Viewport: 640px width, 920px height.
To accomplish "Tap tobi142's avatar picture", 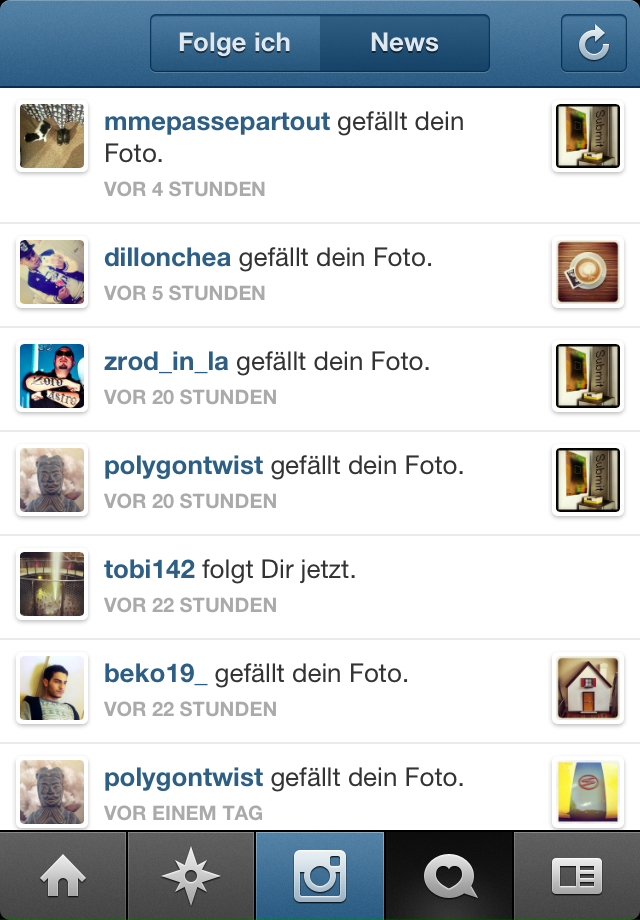I will tap(52, 584).
